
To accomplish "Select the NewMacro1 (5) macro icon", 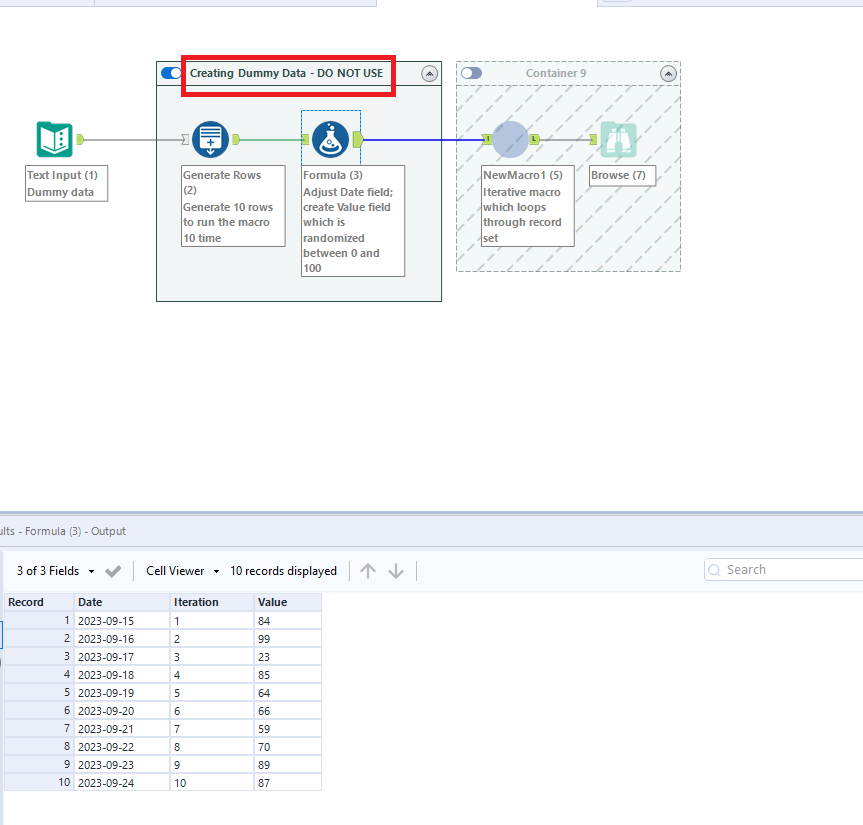I will coord(510,140).
